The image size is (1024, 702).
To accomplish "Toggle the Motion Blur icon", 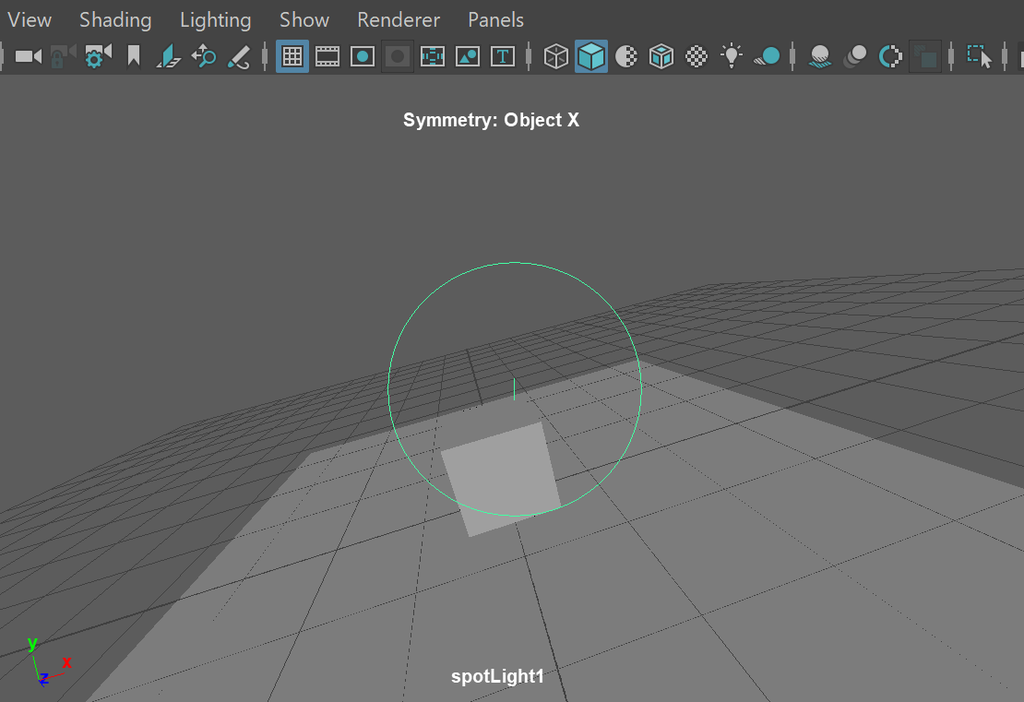I will coord(855,57).
